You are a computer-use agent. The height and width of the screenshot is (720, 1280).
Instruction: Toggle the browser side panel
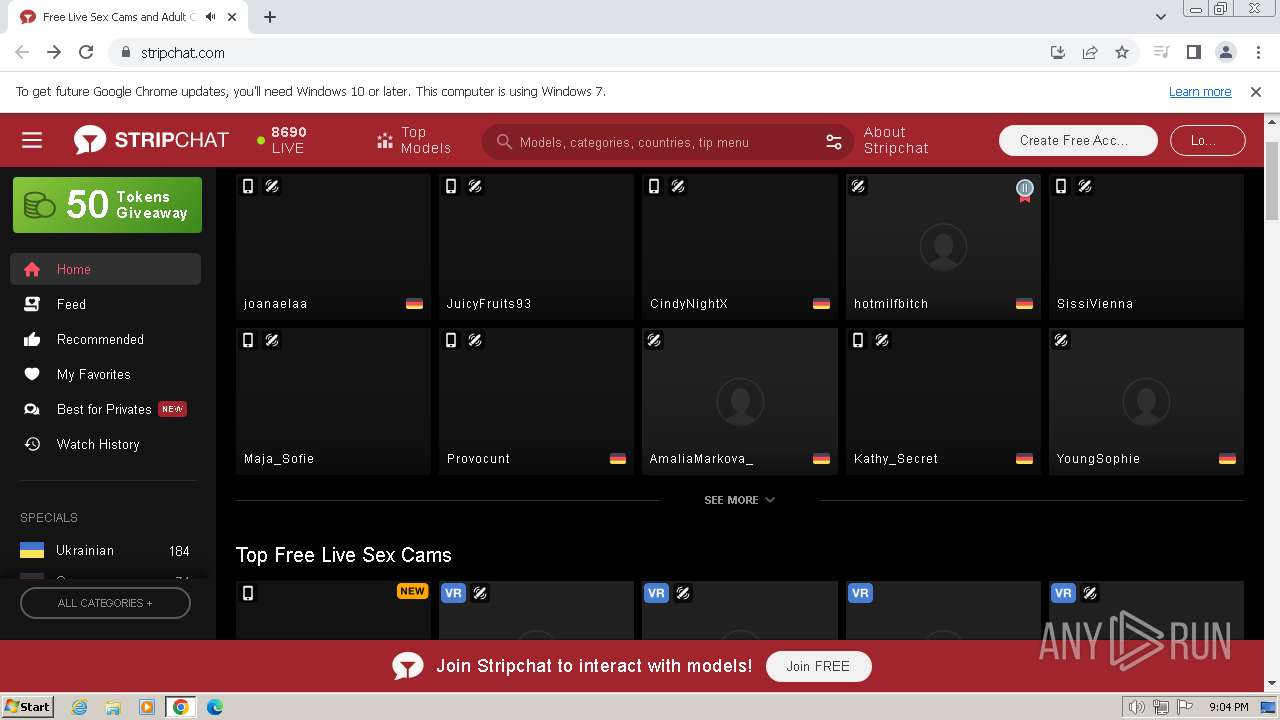coord(1193,52)
